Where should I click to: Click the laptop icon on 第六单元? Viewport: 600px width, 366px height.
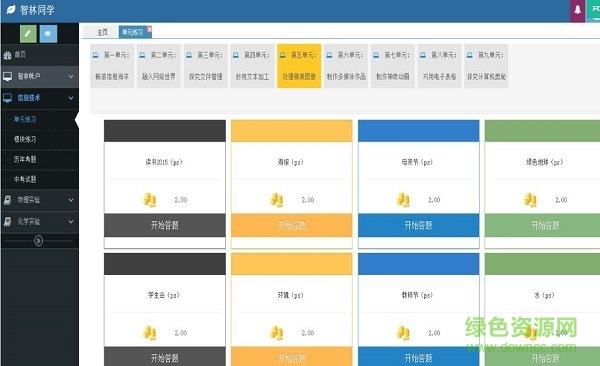pos(329,56)
